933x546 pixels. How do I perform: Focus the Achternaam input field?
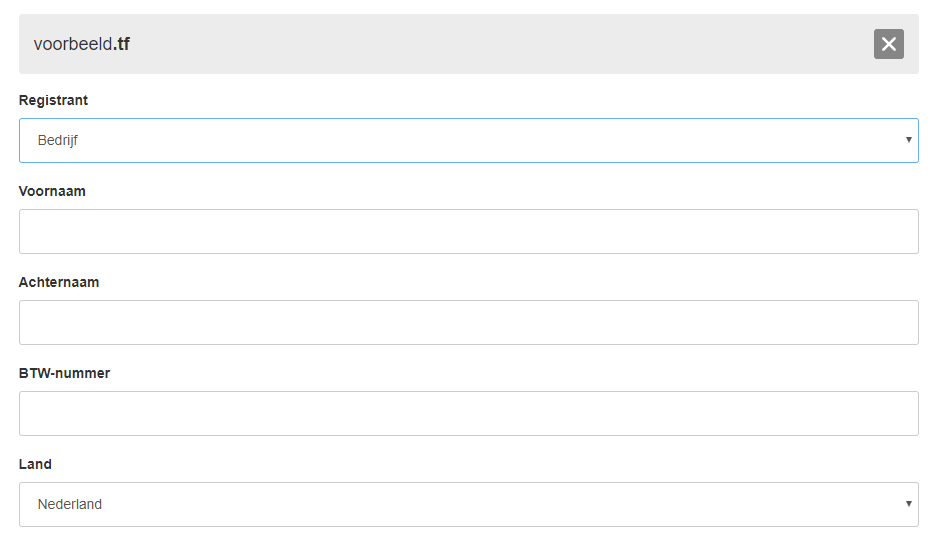coord(468,322)
